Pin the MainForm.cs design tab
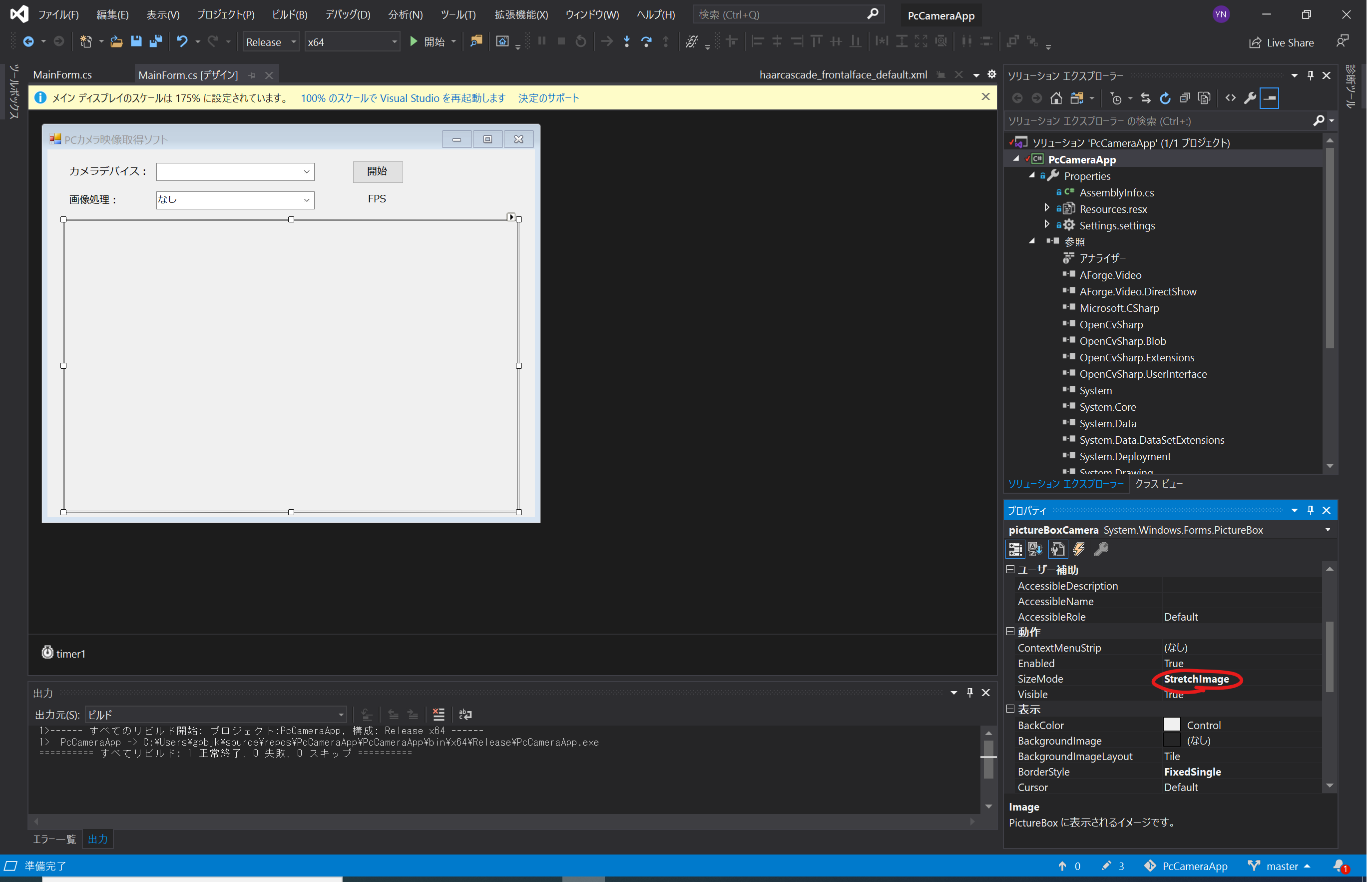Viewport: 1372px width, 882px height. (x=252, y=75)
